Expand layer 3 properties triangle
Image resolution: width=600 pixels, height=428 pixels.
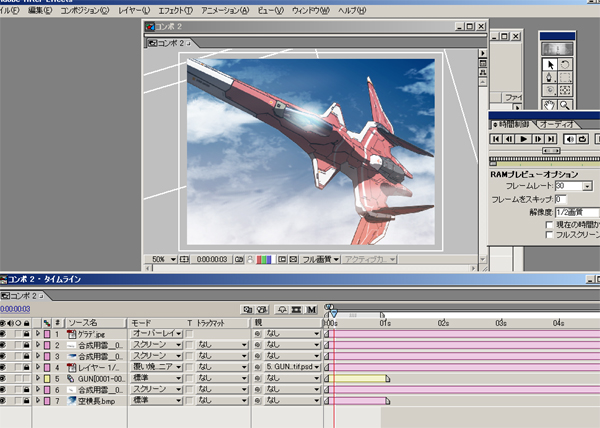click(x=38, y=356)
